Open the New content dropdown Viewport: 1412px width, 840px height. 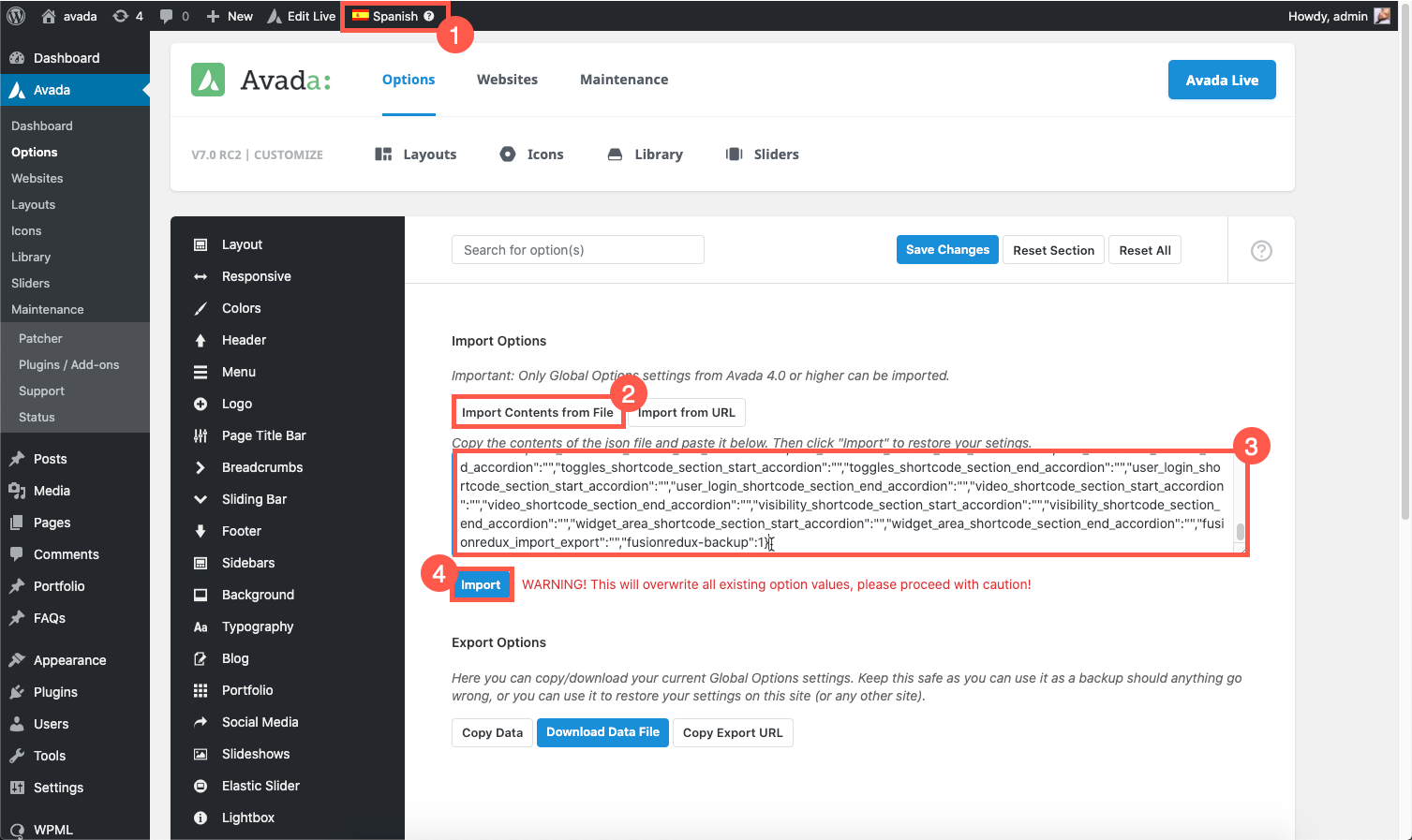coord(230,16)
